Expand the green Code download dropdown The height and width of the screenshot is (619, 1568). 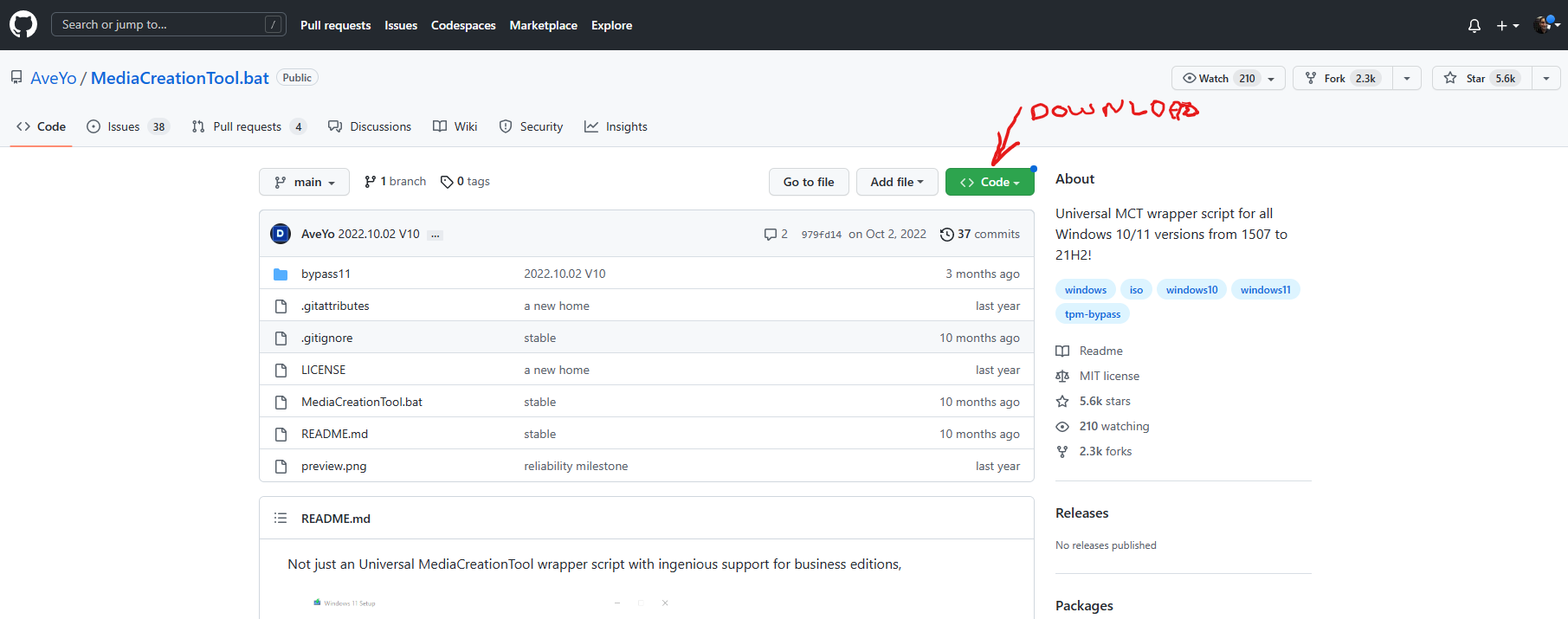coord(990,182)
